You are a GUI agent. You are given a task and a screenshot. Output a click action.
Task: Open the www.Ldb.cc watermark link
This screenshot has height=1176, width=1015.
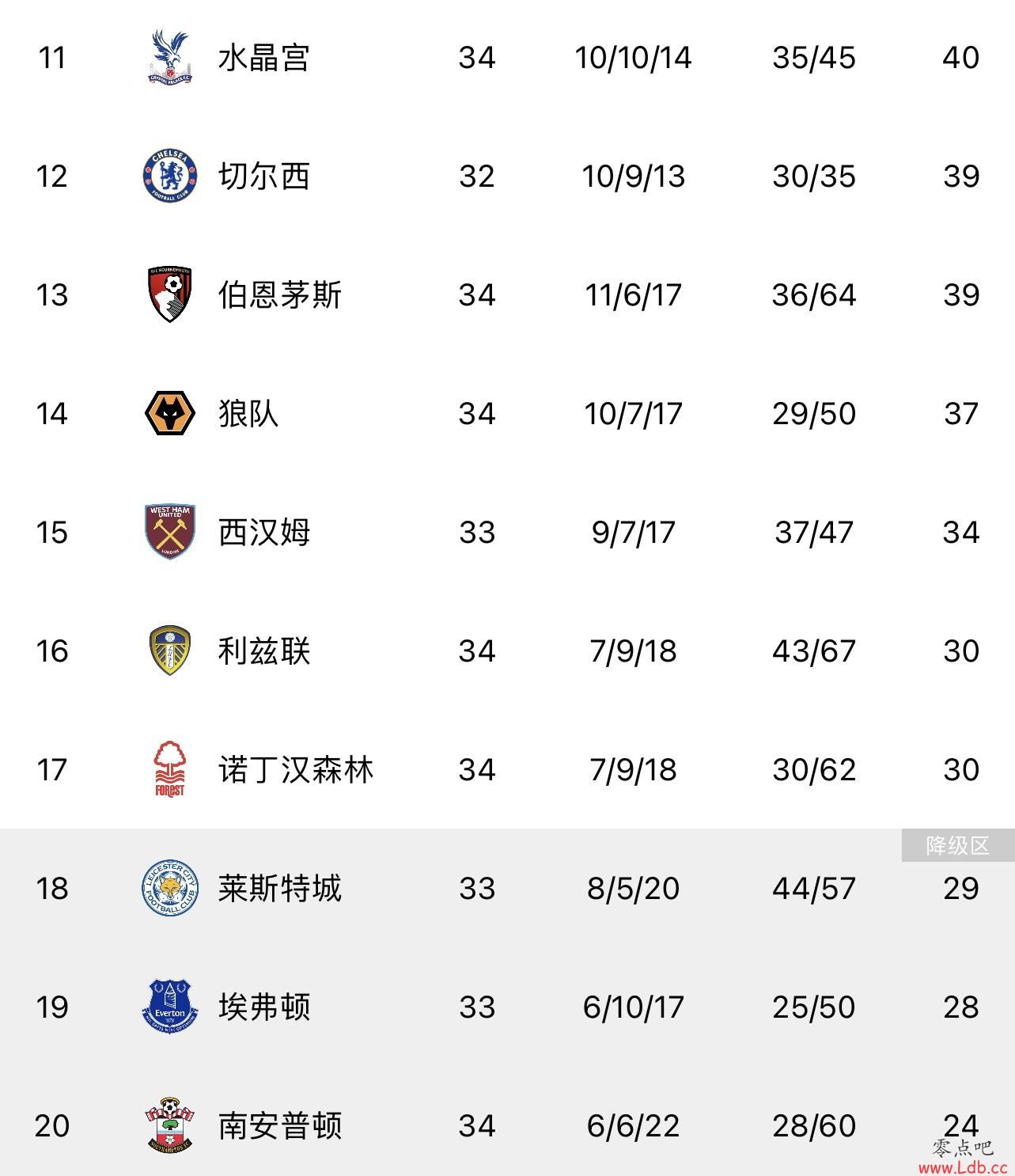963,1167
